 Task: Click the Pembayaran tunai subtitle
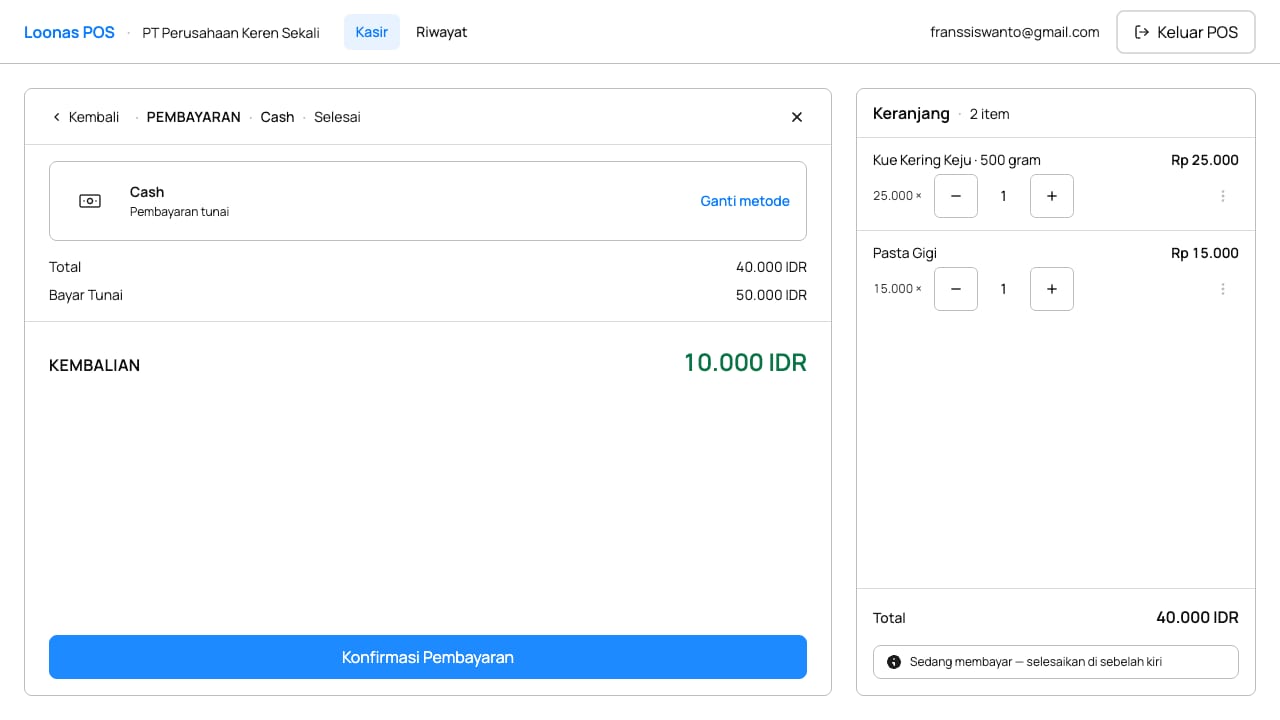pyautogui.click(x=179, y=212)
